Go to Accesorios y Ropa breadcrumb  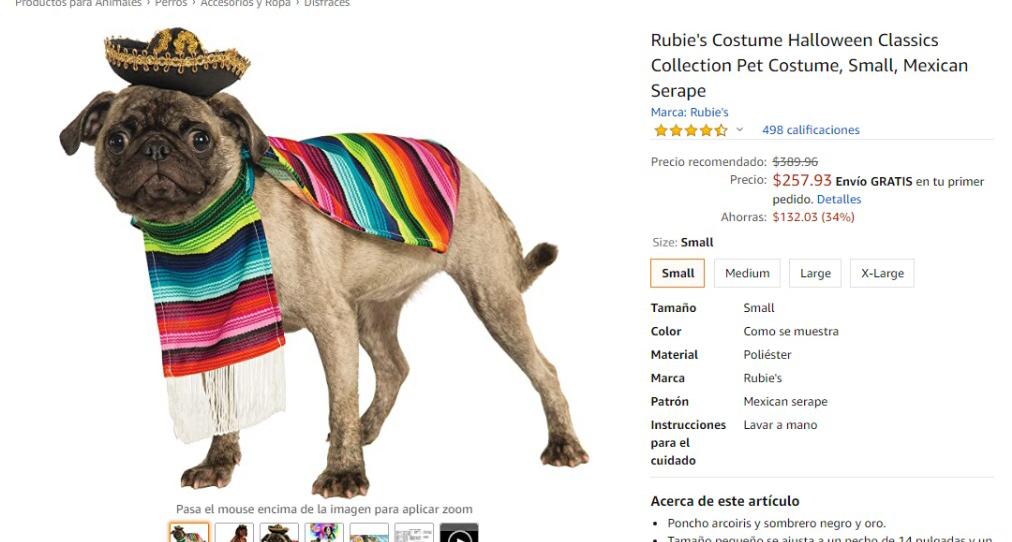click(245, 3)
